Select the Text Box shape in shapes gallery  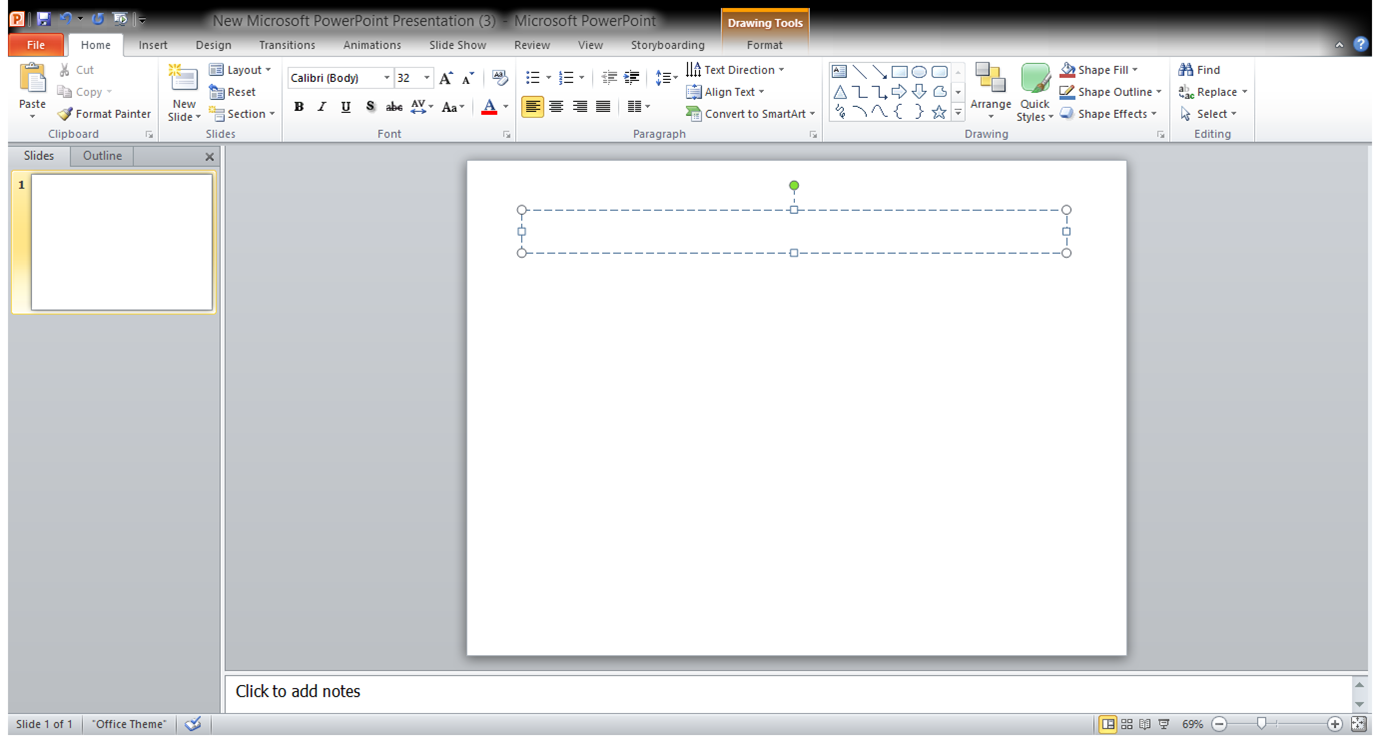coord(839,72)
